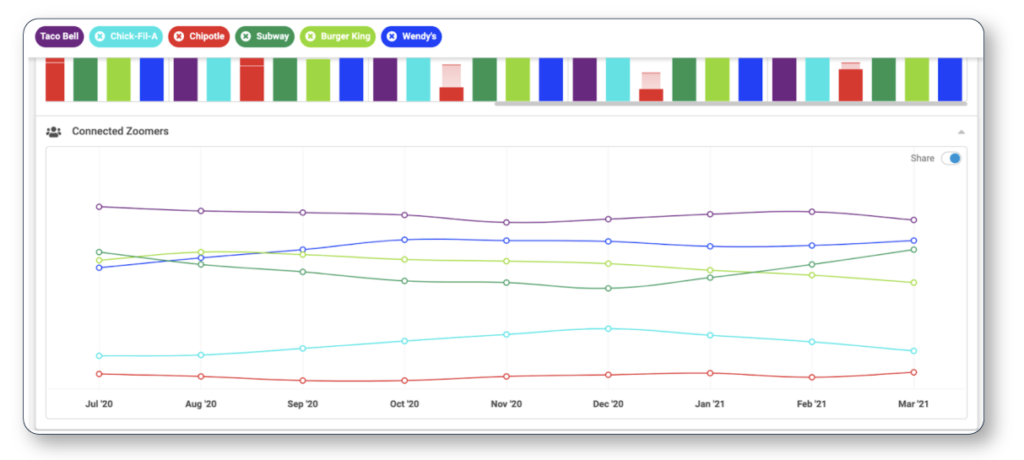Screen dimensions: 1024x460
Task: Select dark green Subway point at Oct '20
Action: tap(405, 281)
